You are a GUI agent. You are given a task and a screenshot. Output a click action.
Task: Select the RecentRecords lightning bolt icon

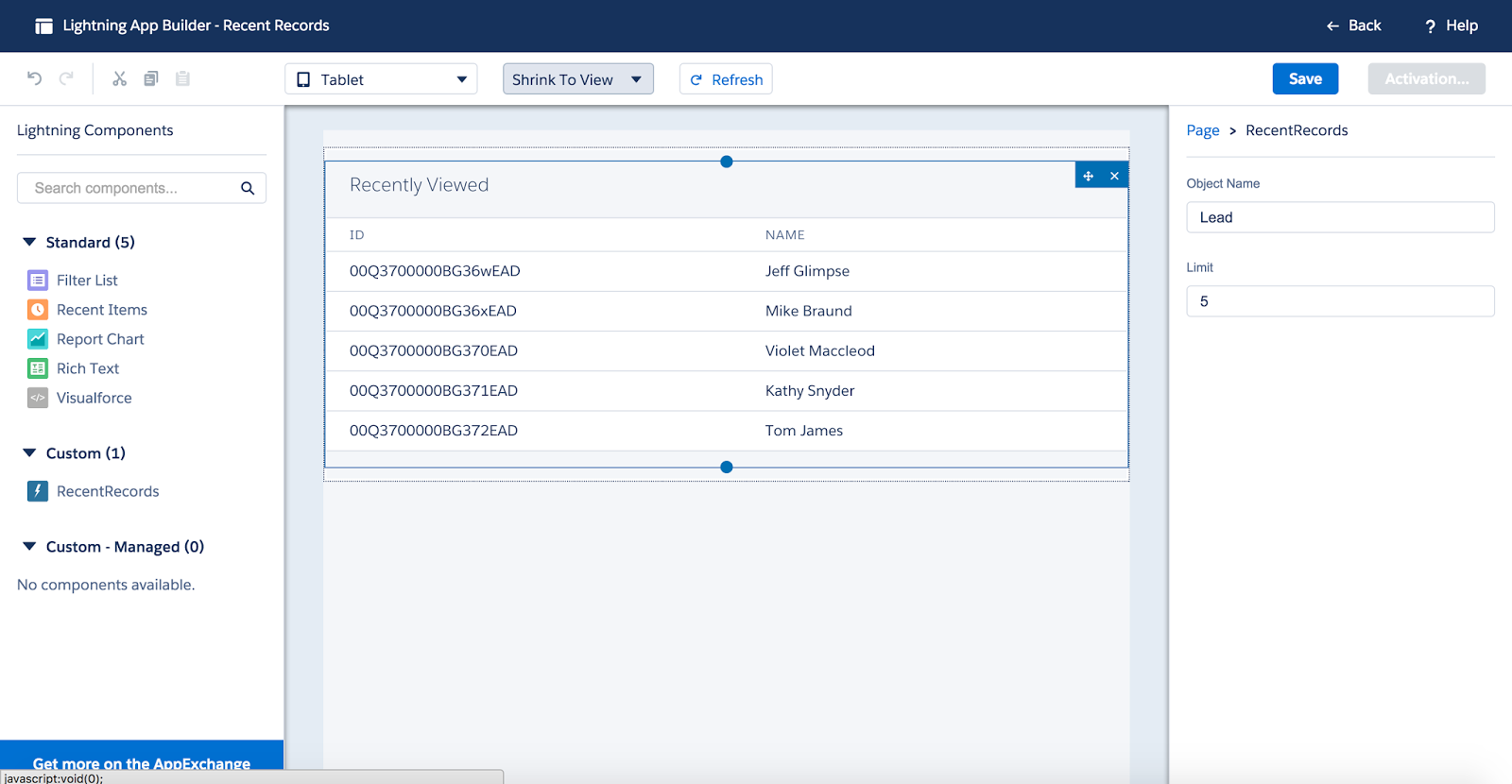[x=38, y=491]
